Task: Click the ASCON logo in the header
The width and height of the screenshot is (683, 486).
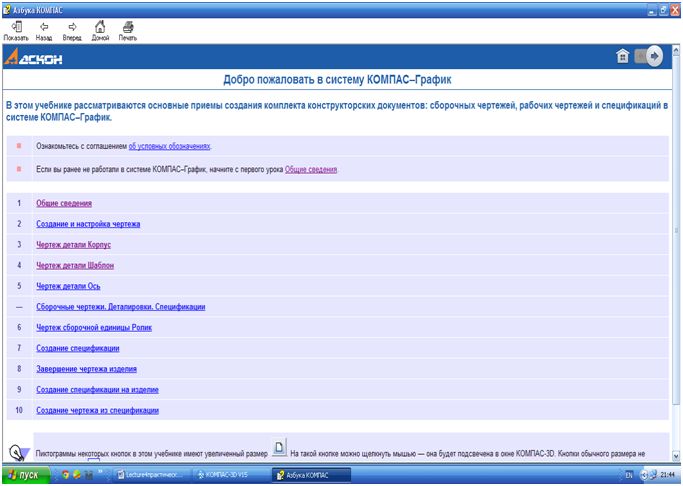Action: pyautogui.click(x=33, y=57)
